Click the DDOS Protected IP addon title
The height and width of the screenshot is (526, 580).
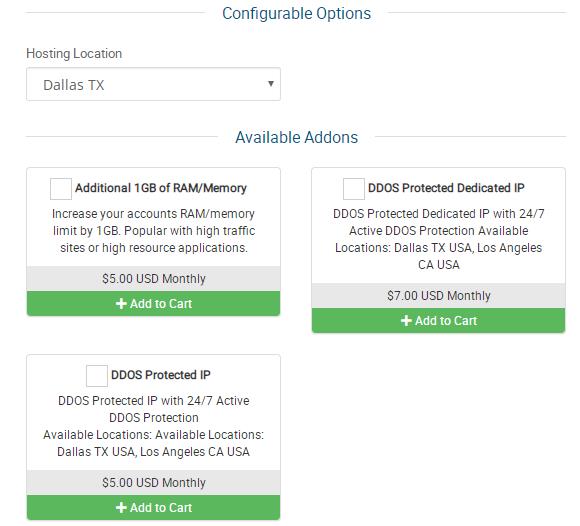[x=161, y=375]
